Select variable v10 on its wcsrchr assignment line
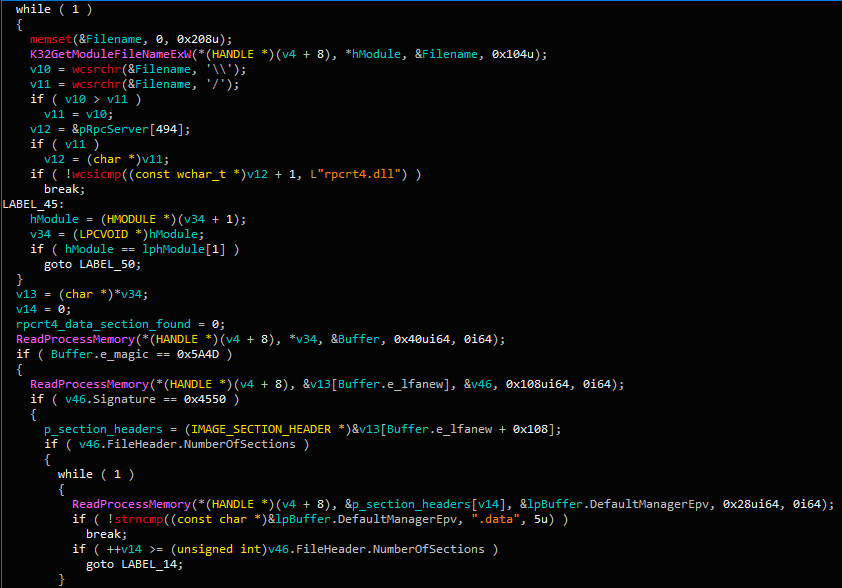This screenshot has height=588, width=842. [x=40, y=69]
